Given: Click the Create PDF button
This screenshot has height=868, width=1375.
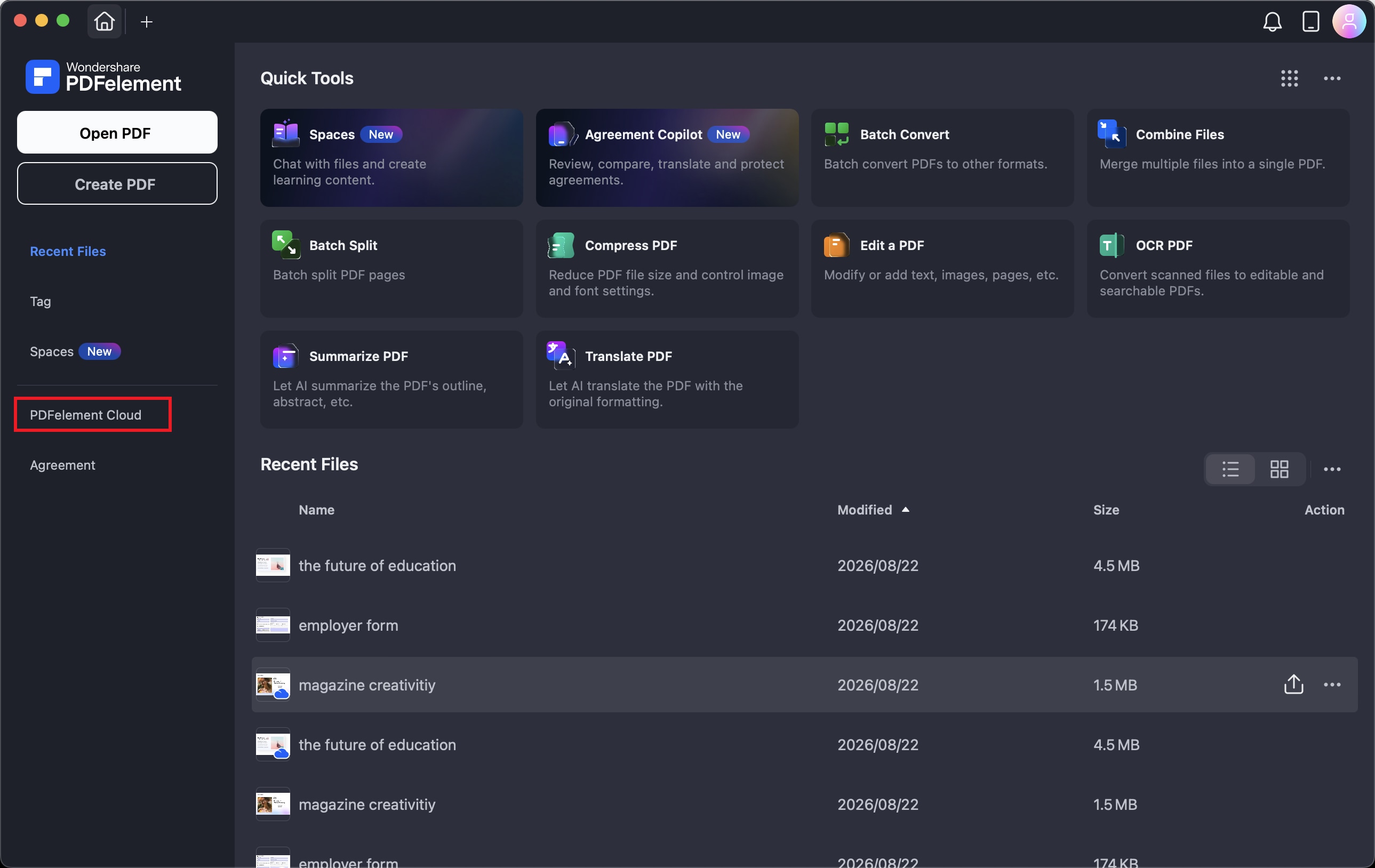Looking at the screenshot, I should click(x=117, y=184).
